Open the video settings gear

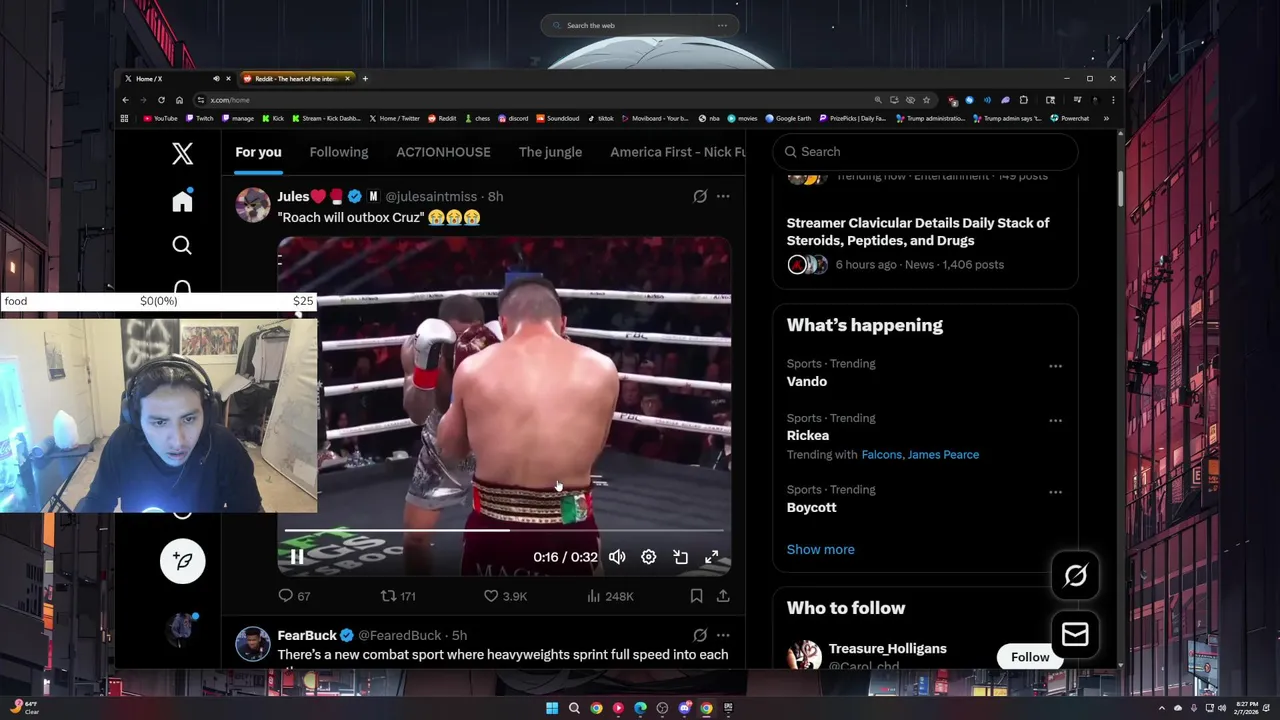coord(649,557)
